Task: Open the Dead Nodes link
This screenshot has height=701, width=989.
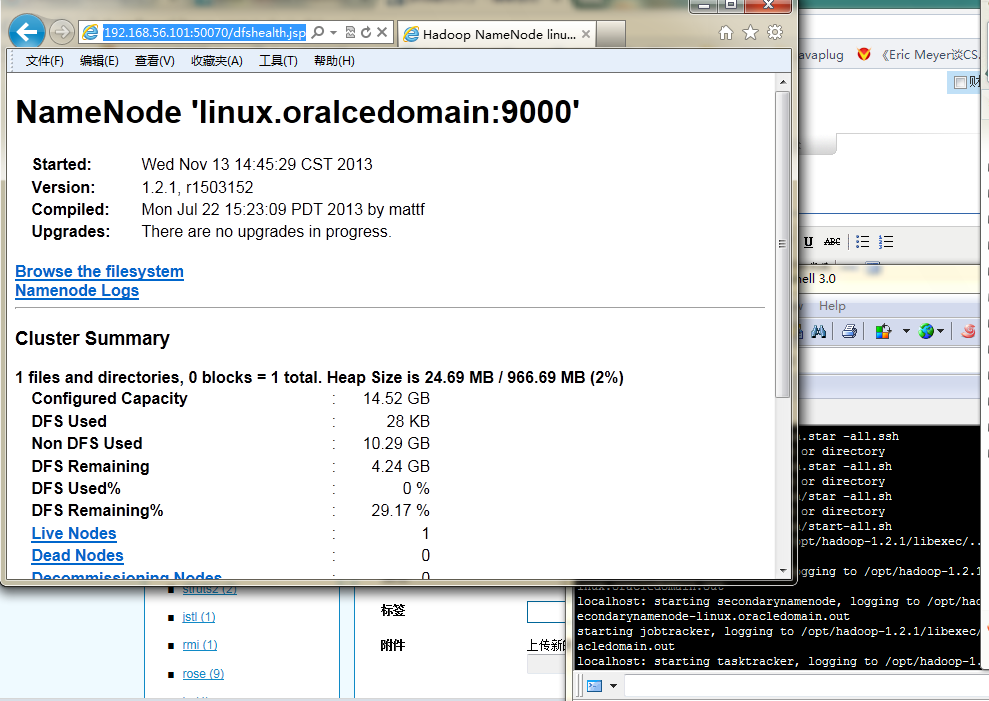Action: tap(78, 555)
